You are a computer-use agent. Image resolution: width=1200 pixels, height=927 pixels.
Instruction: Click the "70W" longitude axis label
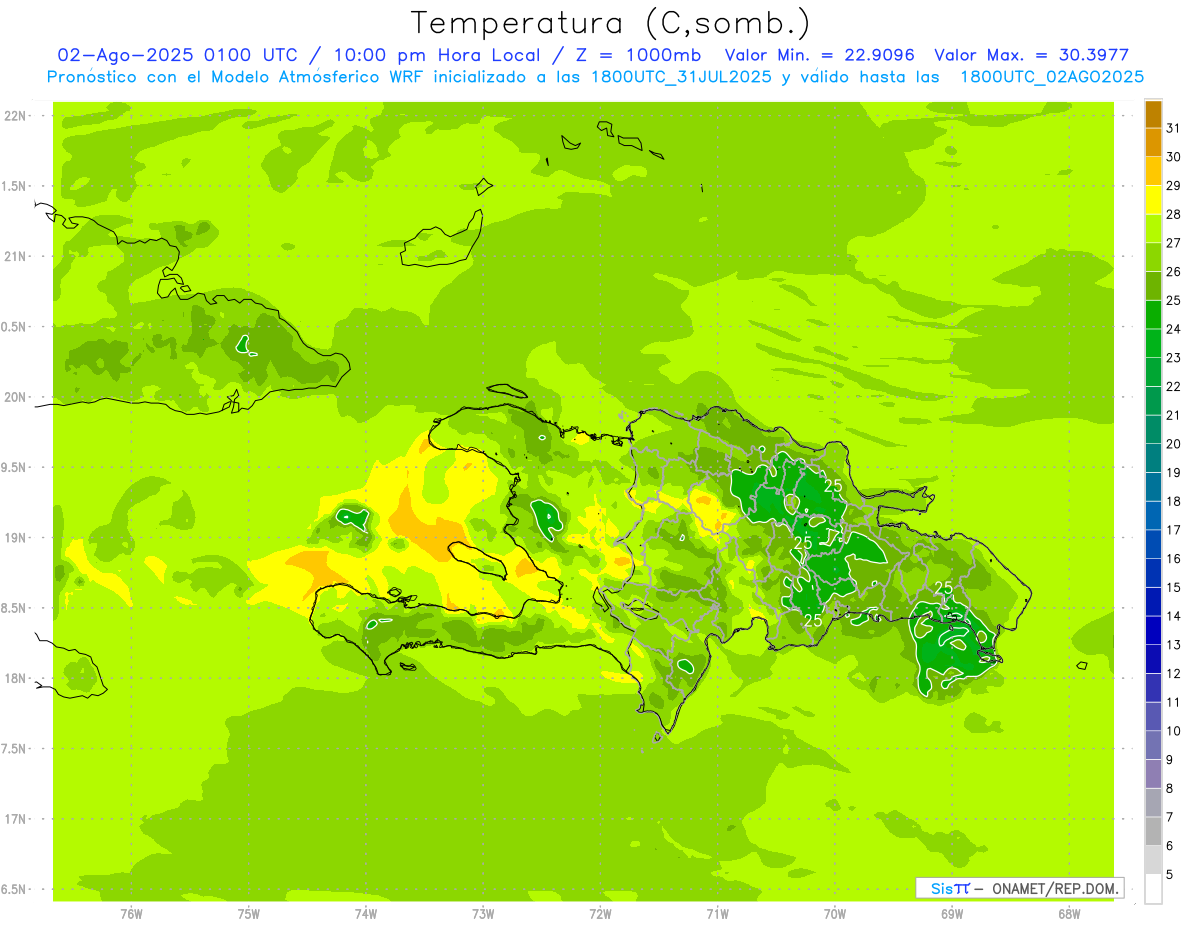coord(835,914)
